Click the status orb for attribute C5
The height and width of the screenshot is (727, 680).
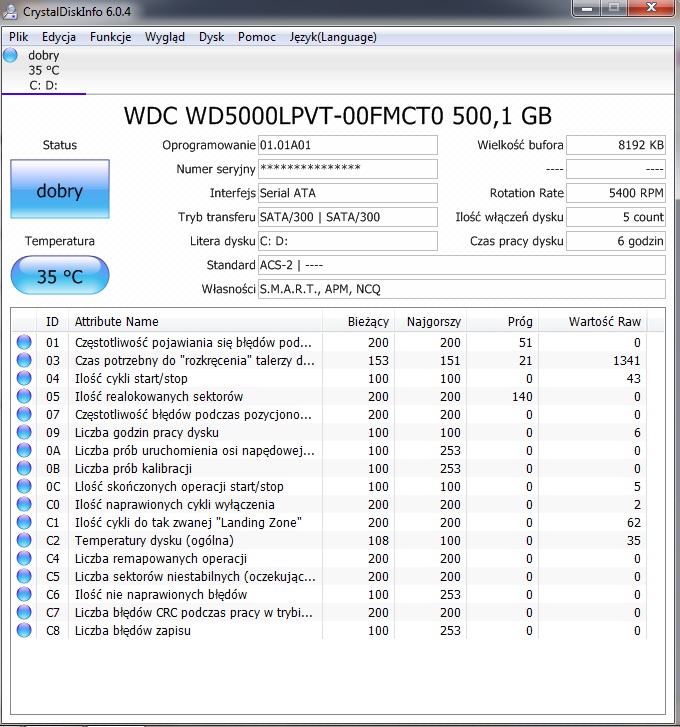point(24,576)
